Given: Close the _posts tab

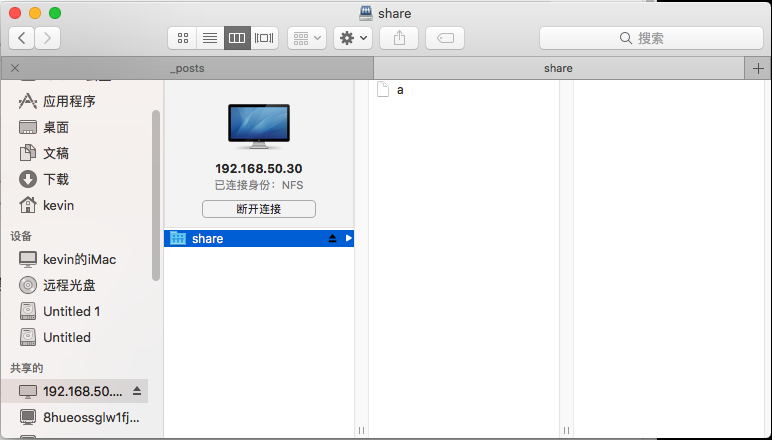Looking at the screenshot, I should 15,68.
